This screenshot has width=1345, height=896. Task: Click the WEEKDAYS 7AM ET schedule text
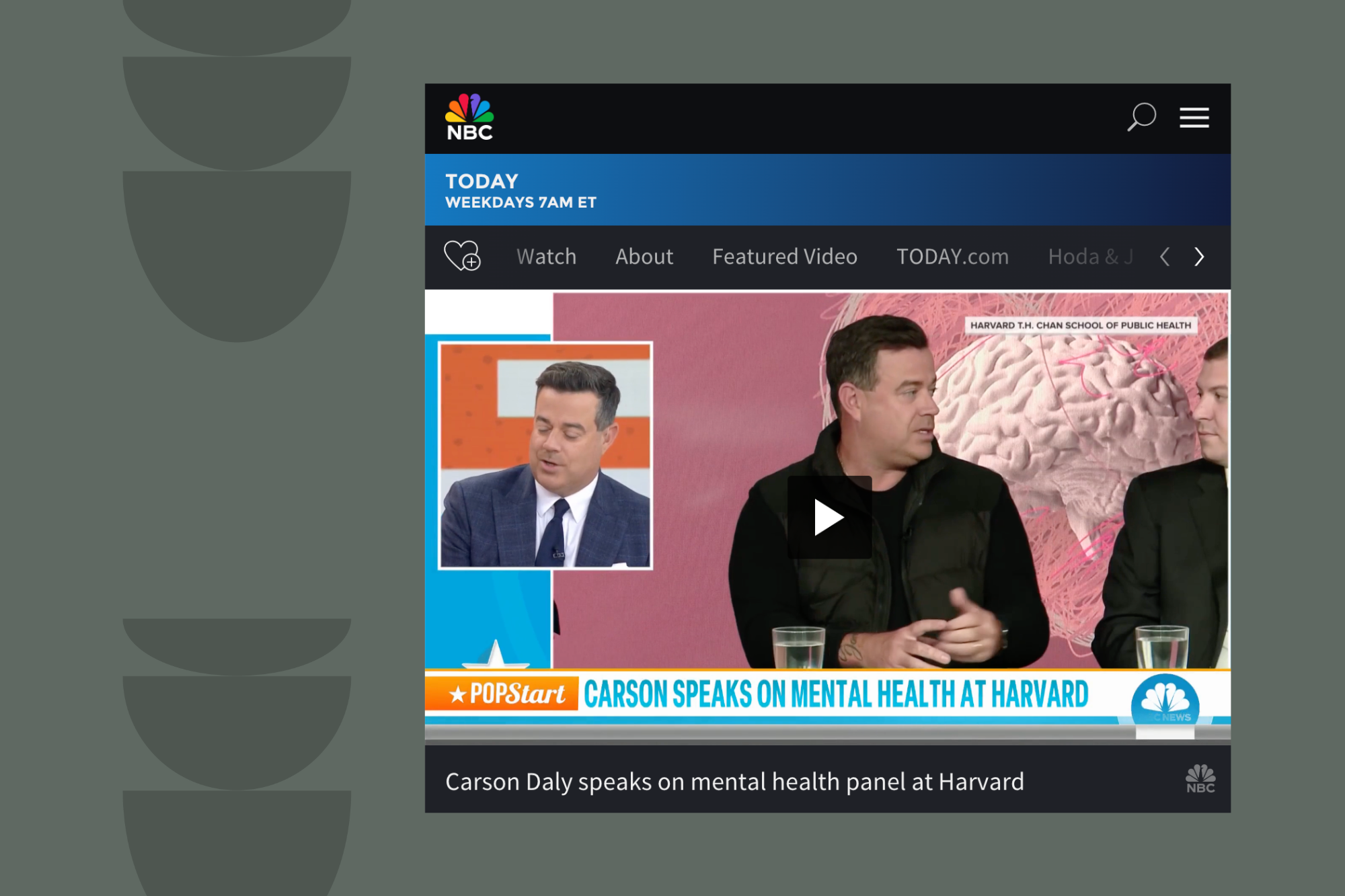coord(521,202)
